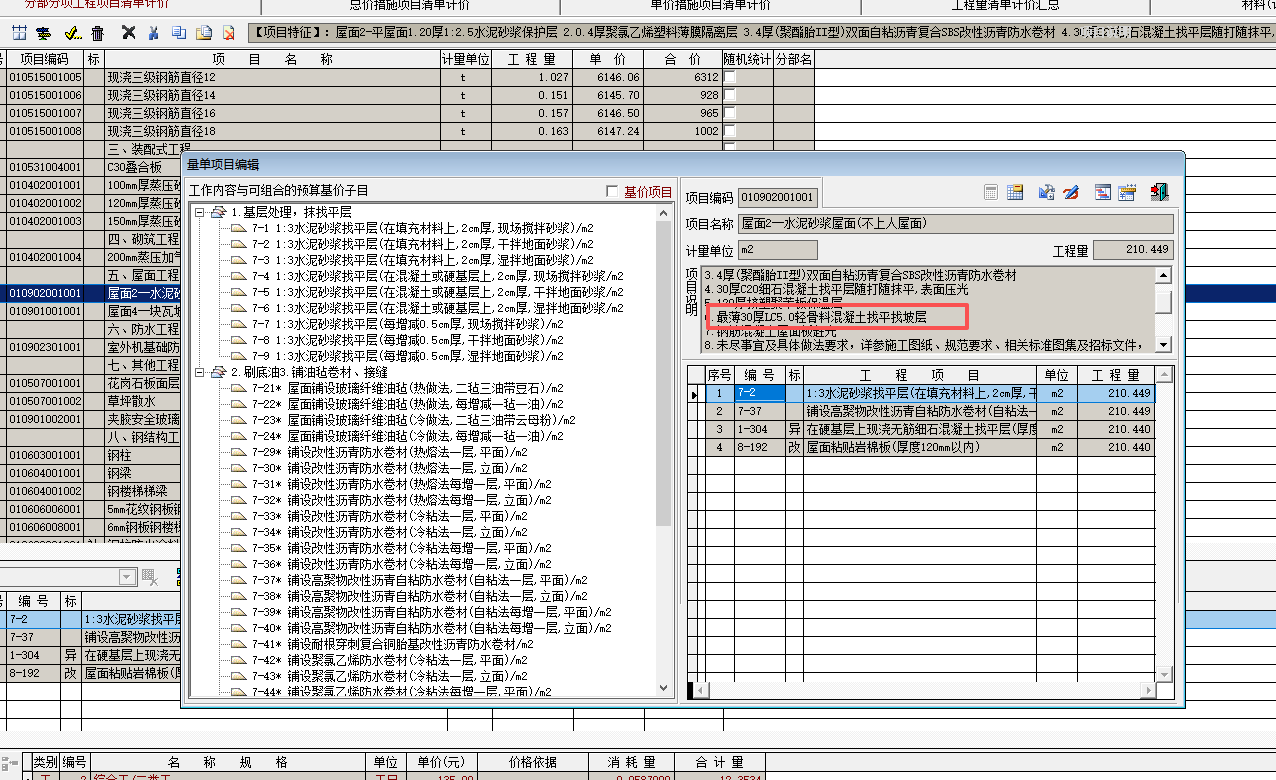Click the 工程量 field showing 210.449
The image size is (1276, 780).
[1134, 250]
